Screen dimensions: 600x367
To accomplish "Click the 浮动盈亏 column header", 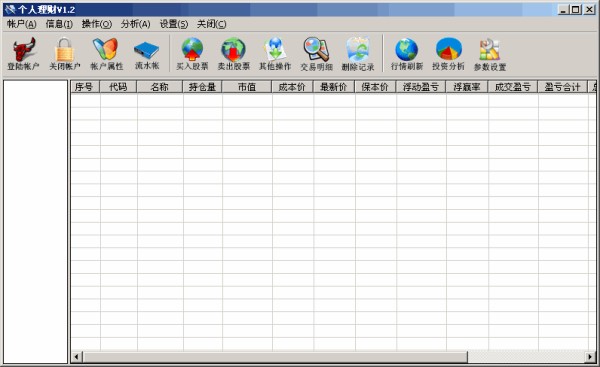I will 421,87.
